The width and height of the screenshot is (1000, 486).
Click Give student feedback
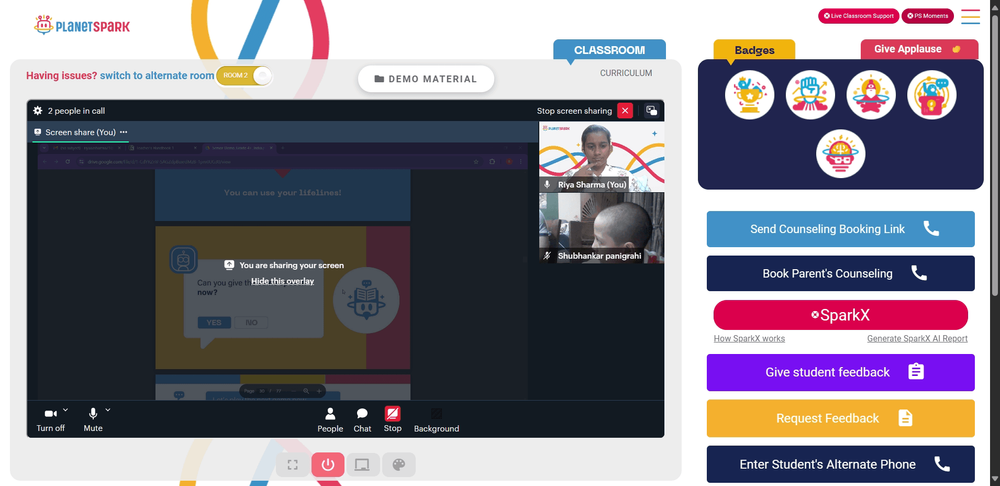pos(841,372)
